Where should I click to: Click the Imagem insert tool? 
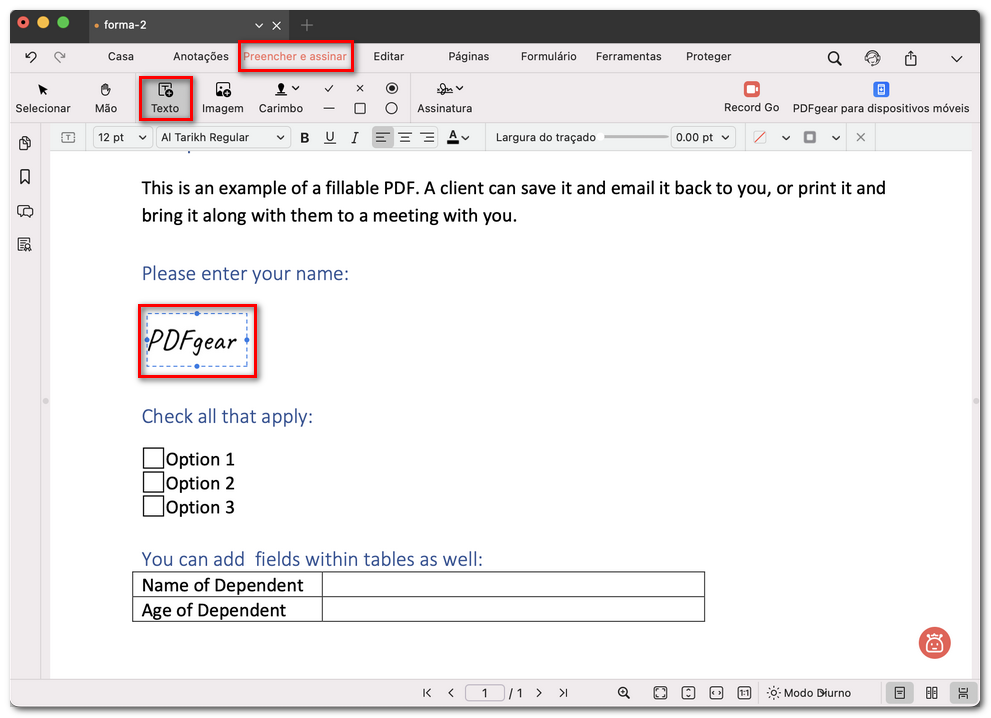pos(222,97)
